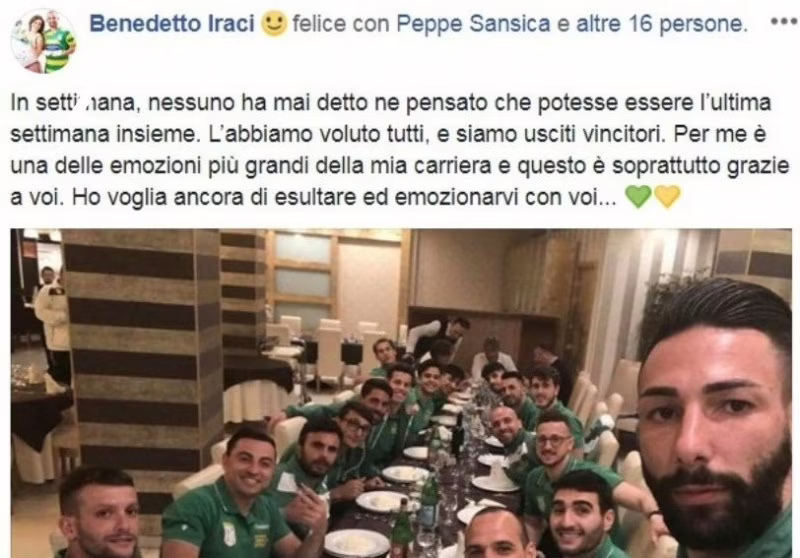Open Benedetto Iraci's profile name link

coord(172,23)
